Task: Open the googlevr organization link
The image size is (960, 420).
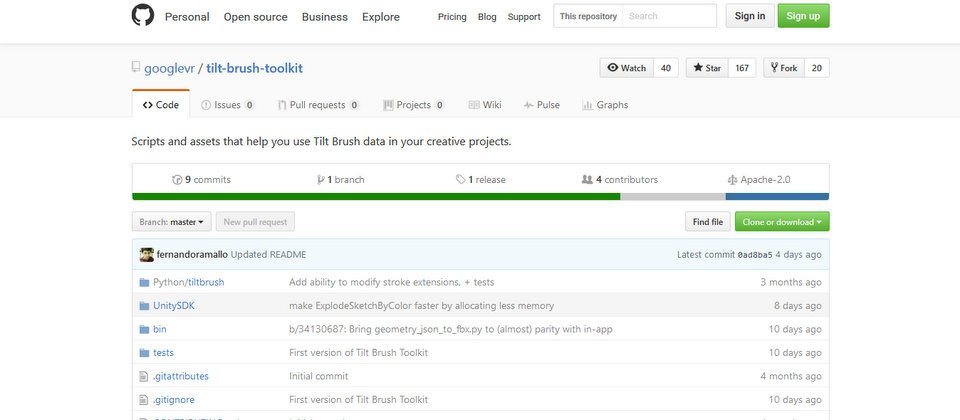Action: click(x=169, y=68)
